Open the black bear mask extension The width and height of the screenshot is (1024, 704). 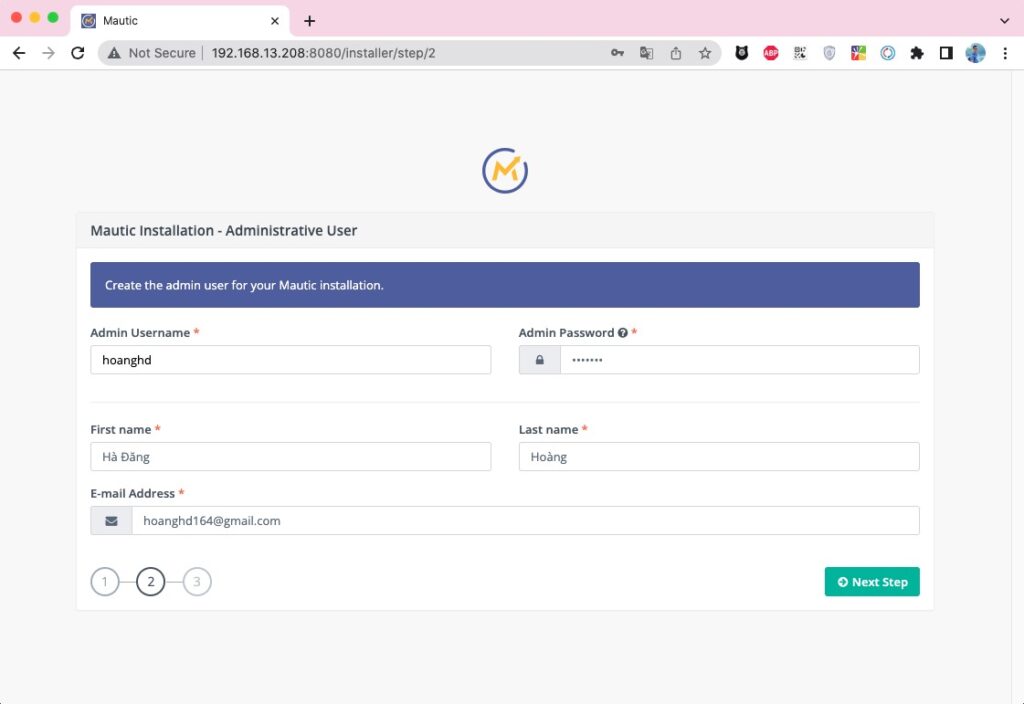pos(741,53)
